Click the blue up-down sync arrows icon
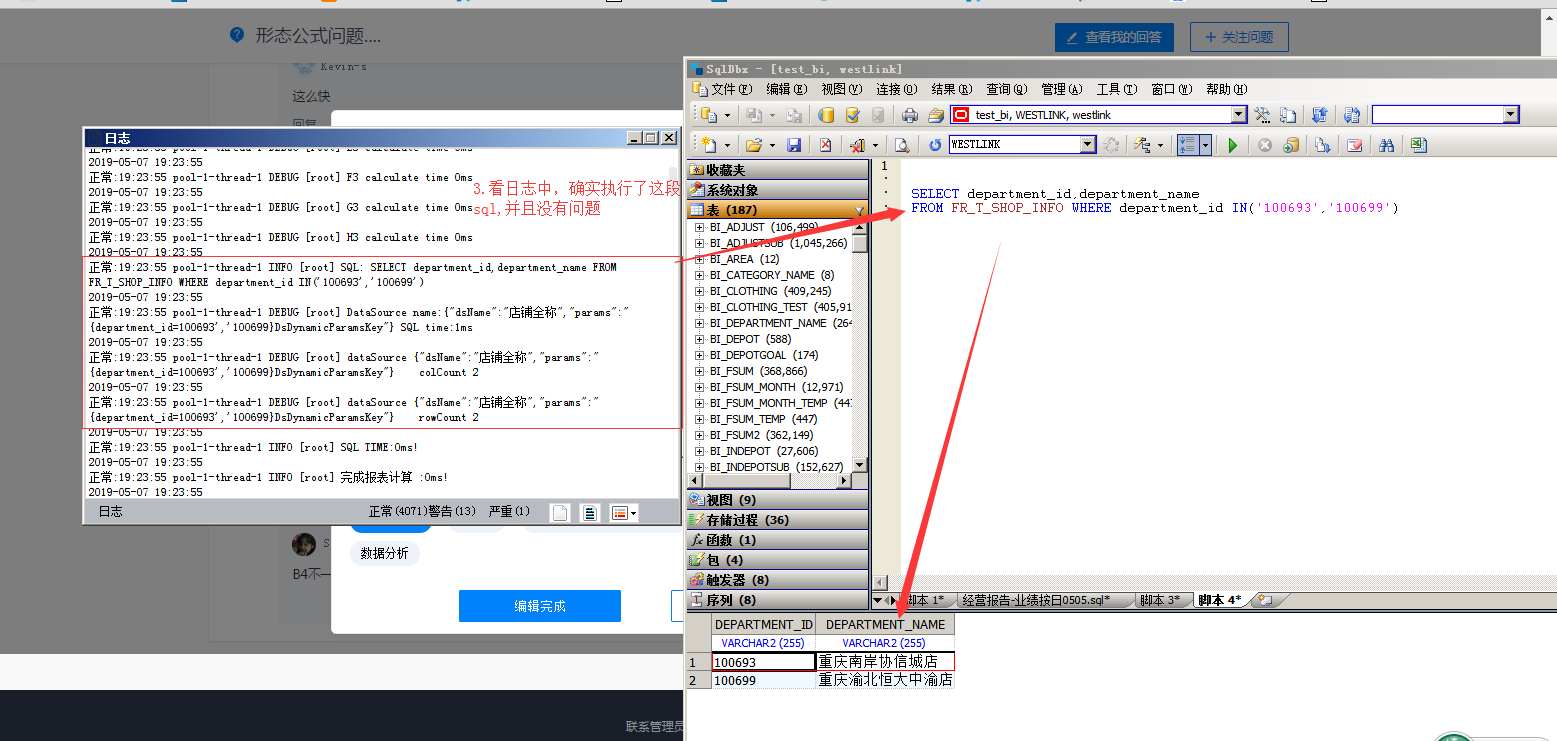The width and height of the screenshot is (1557, 741). pyautogui.click(x=1320, y=115)
